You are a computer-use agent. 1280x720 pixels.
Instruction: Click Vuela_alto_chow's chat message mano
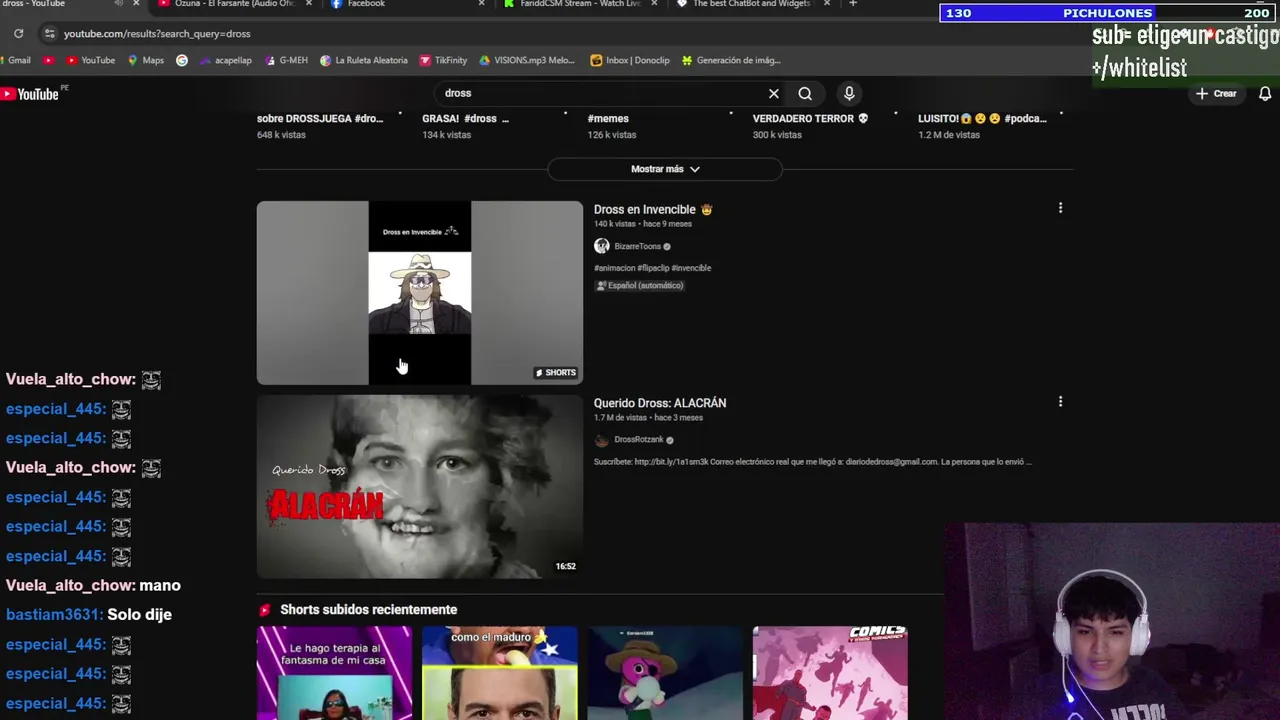(x=160, y=586)
